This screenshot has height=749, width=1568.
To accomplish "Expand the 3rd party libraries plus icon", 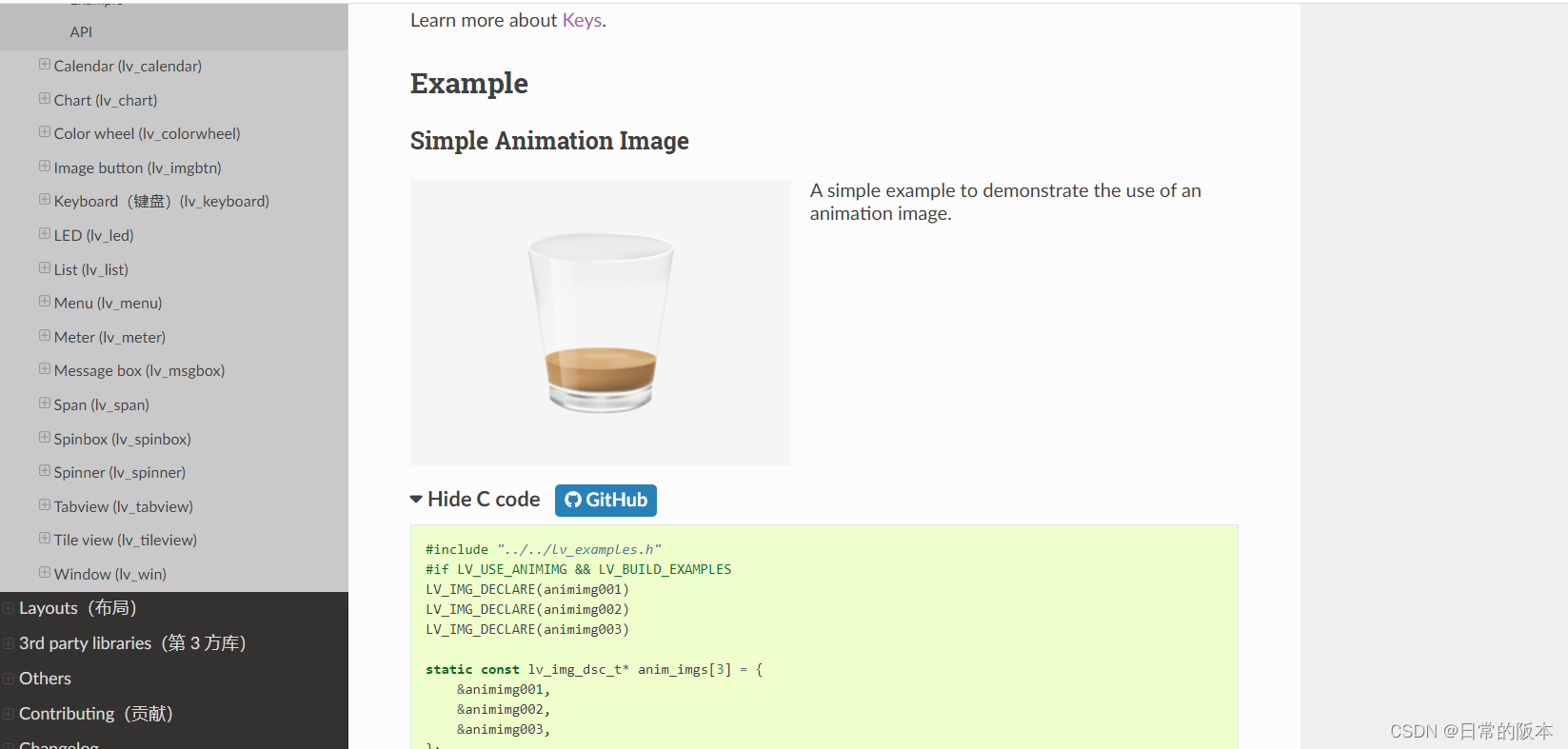I will pos(9,642).
